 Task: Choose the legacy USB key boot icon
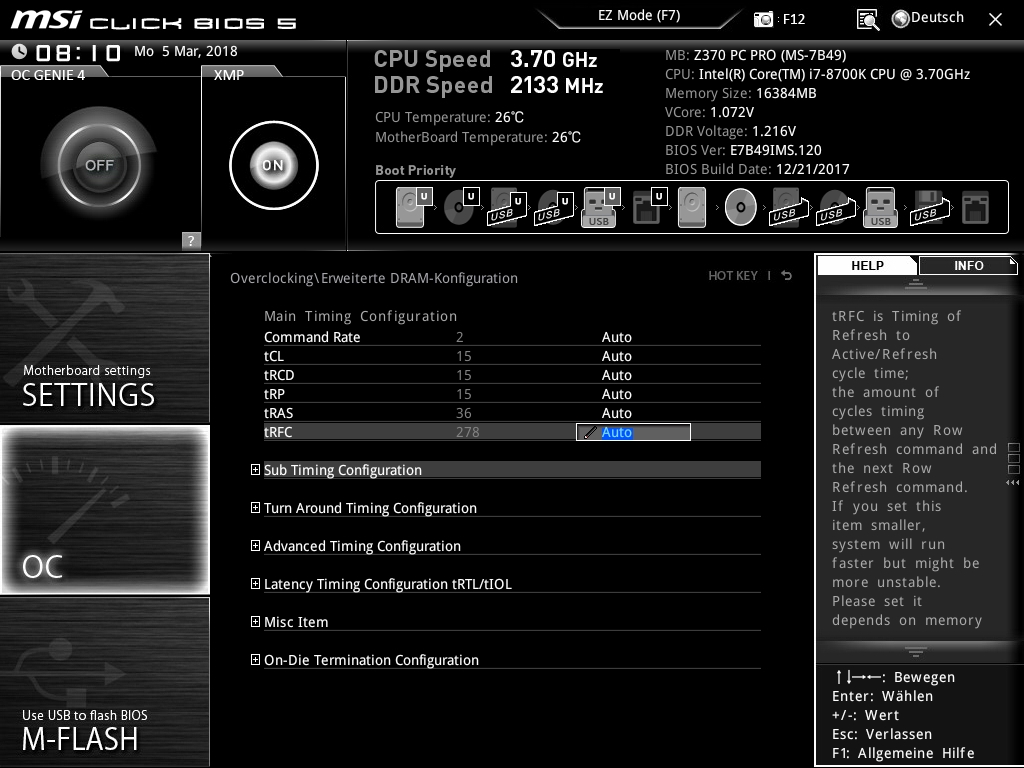point(880,208)
